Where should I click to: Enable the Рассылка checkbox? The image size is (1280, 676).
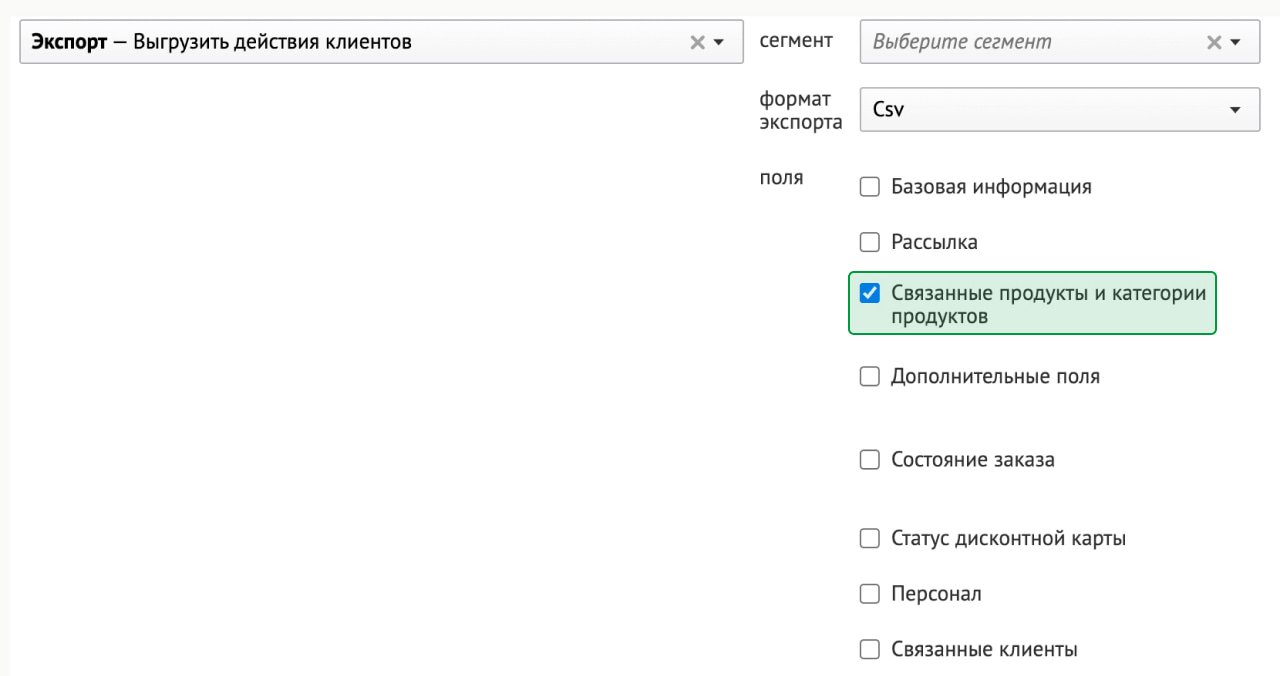(870, 242)
